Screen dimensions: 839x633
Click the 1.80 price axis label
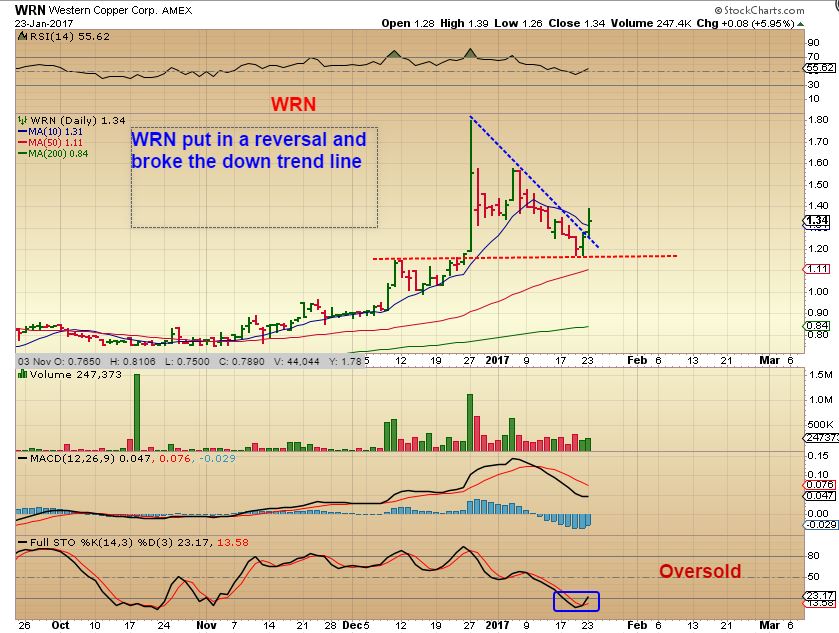click(x=818, y=120)
